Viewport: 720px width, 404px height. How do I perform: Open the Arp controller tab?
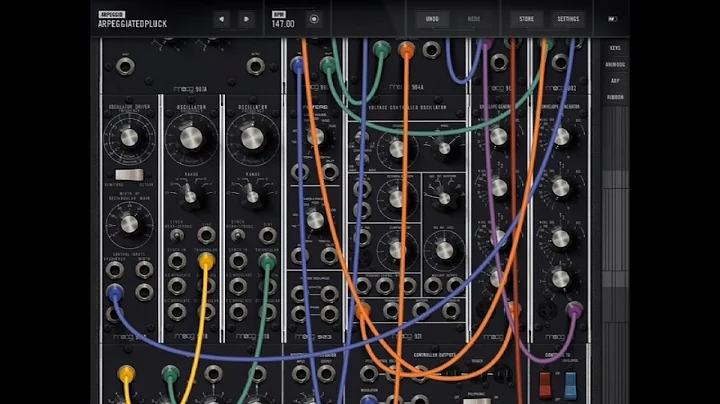pyautogui.click(x=615, y=81)
